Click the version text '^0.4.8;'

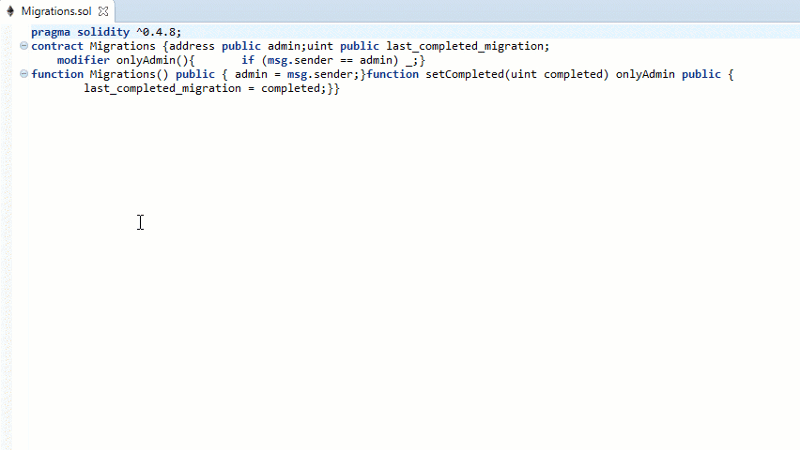coord(159,32)
